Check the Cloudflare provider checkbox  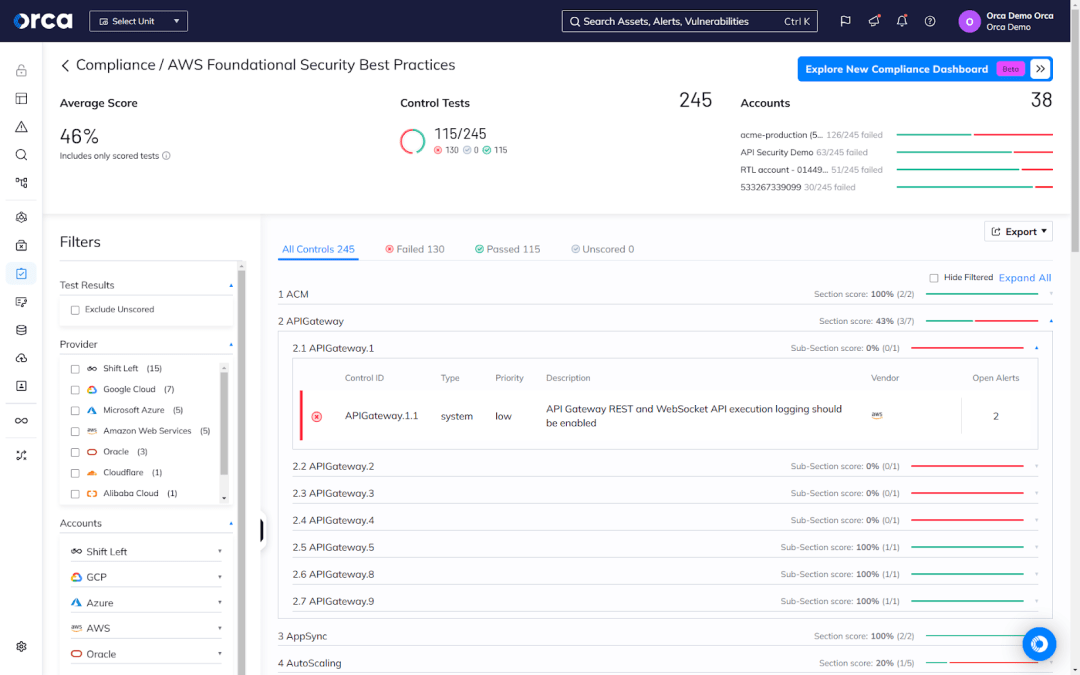click(75, 473)
